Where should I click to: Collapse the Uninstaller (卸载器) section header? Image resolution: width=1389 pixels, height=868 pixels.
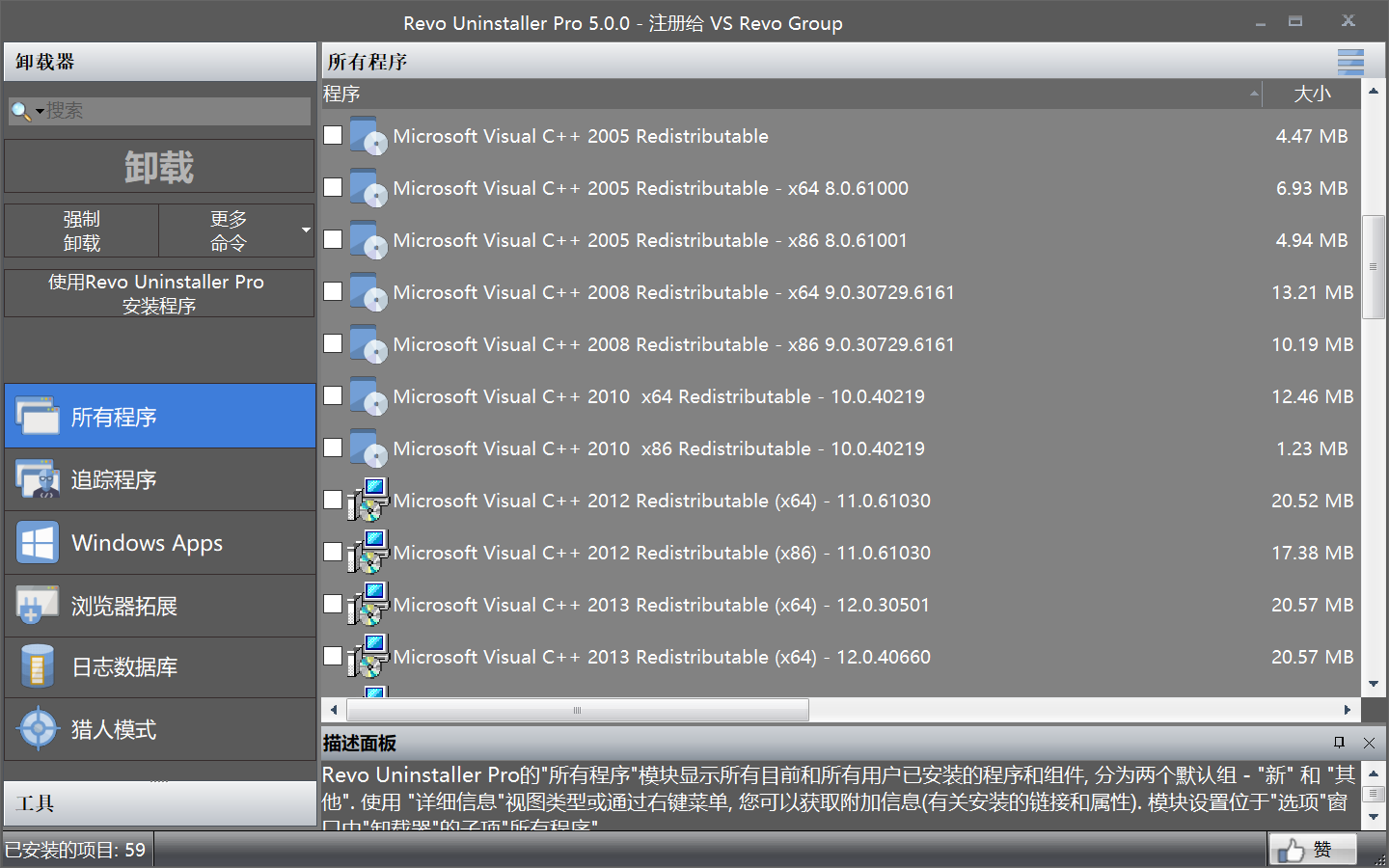(x=160, y=62)
